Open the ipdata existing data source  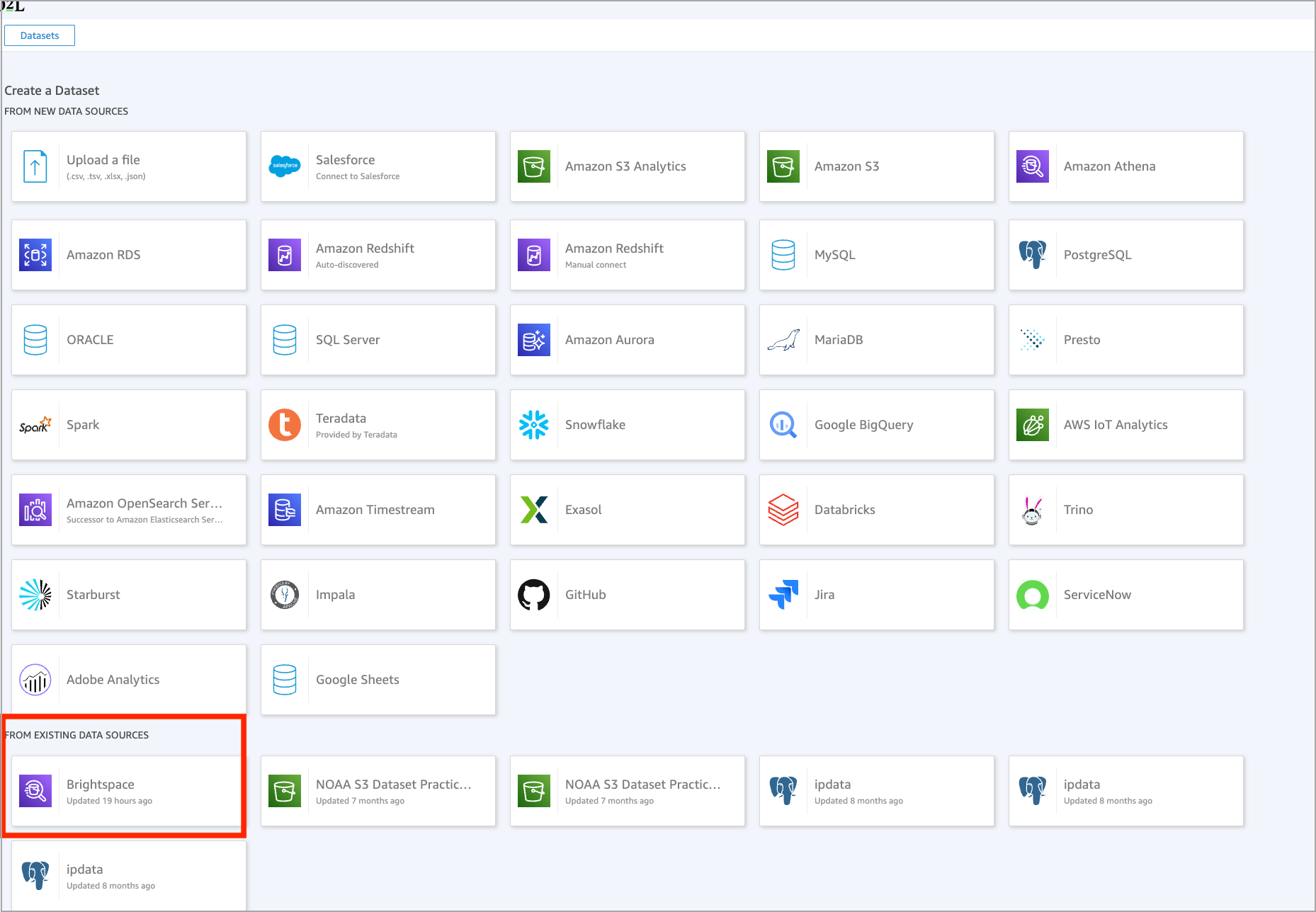(876, 791)
